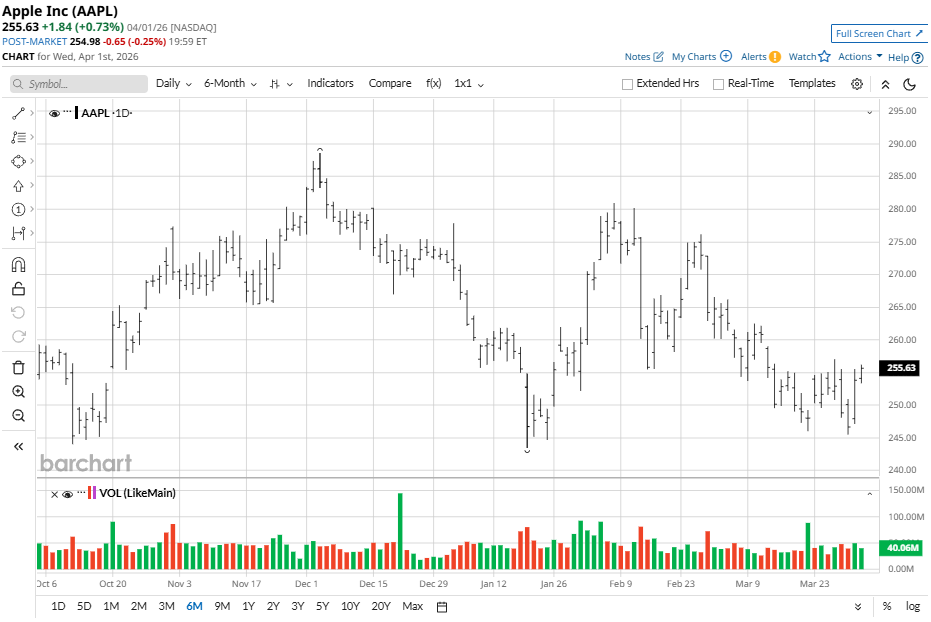This screenshot has width=931, height=622.
Task: Switch to dark mode moon icon
Action: pos(909,84)
